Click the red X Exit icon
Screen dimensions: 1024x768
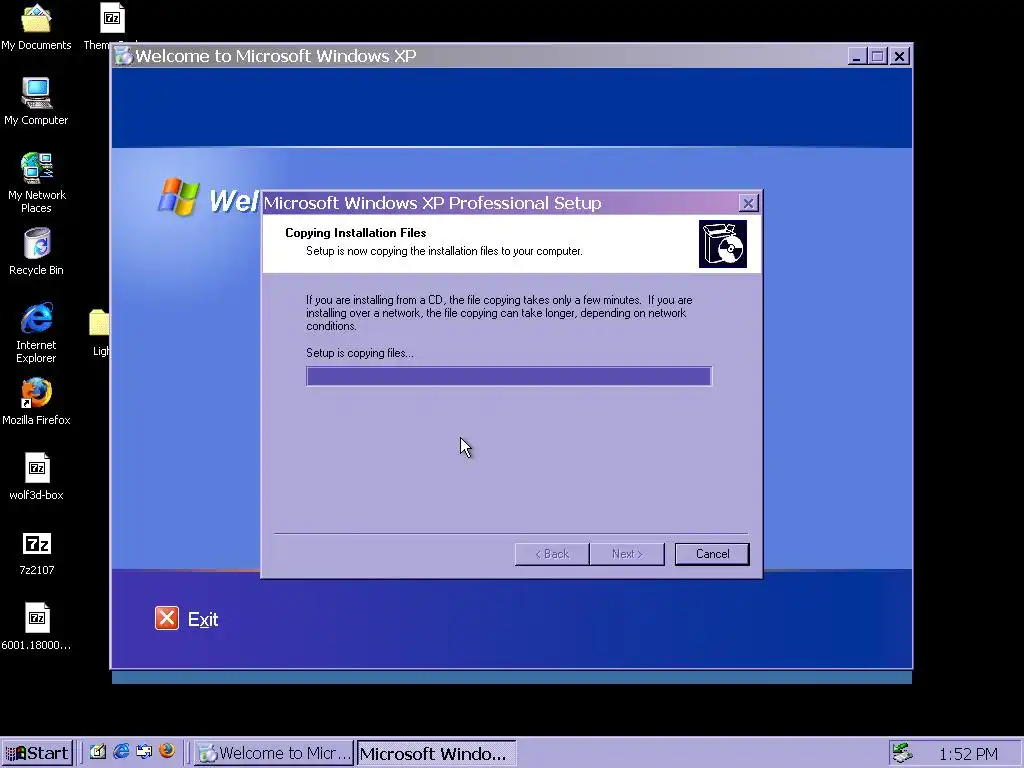tap(167, 618)
